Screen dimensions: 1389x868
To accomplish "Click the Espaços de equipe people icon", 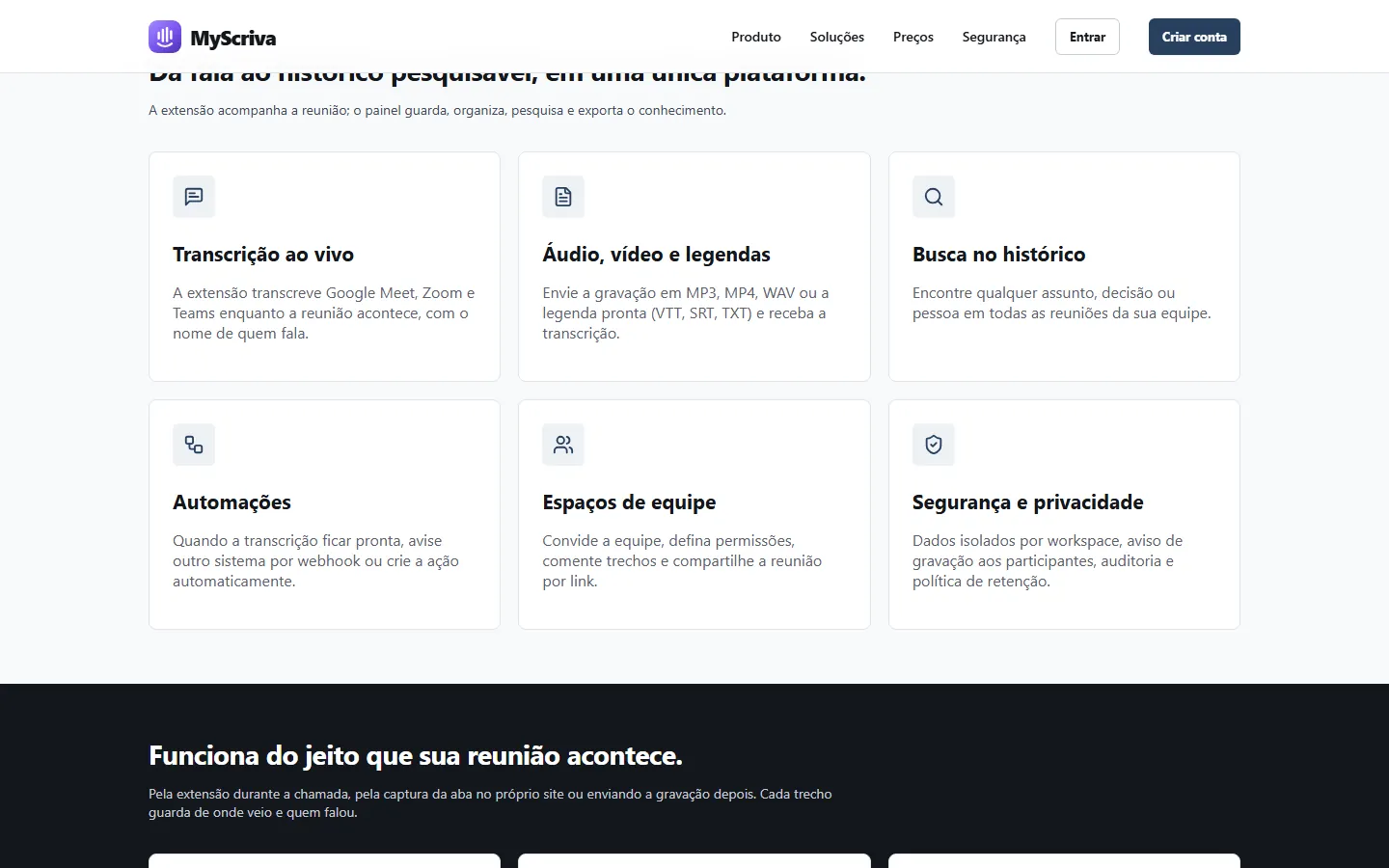I will tap(563, 445).
